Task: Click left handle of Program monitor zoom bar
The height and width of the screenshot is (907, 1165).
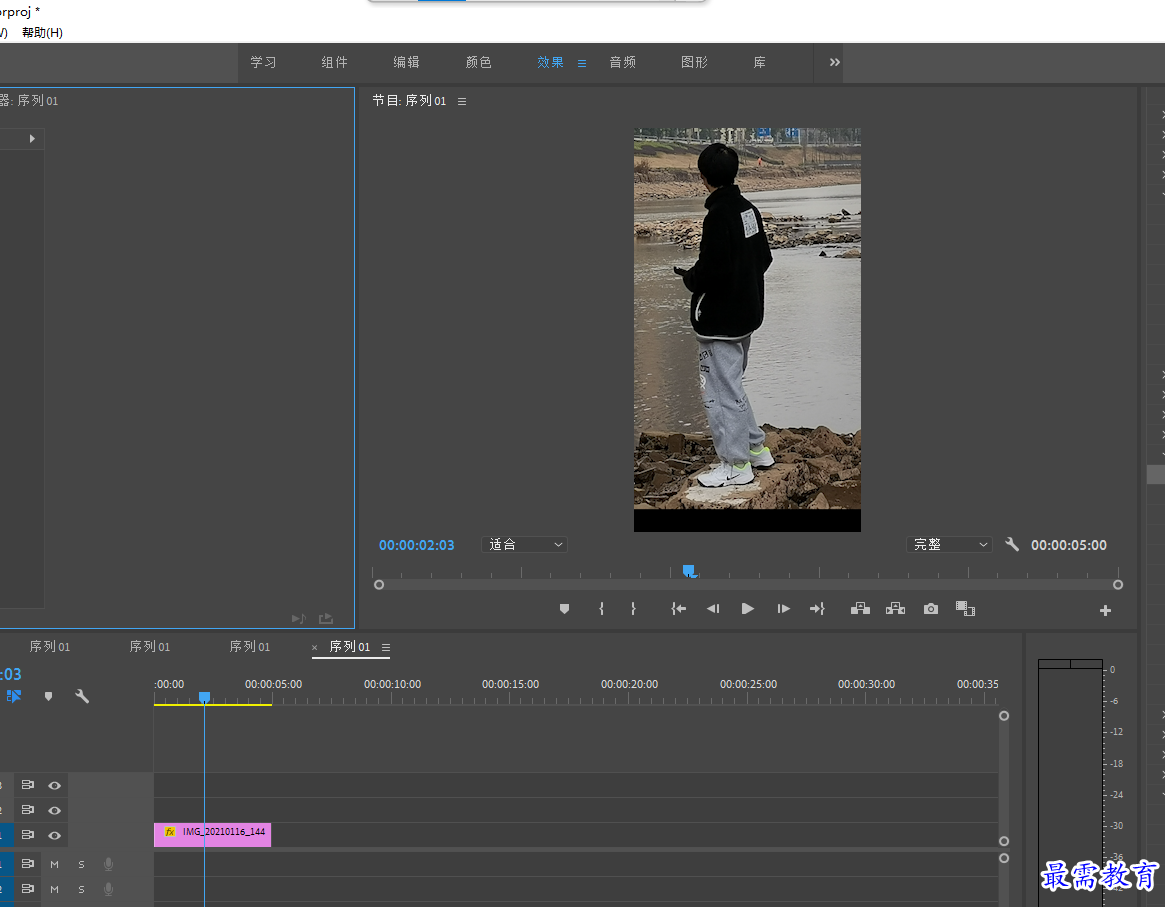Action: [x=379, y=585]
